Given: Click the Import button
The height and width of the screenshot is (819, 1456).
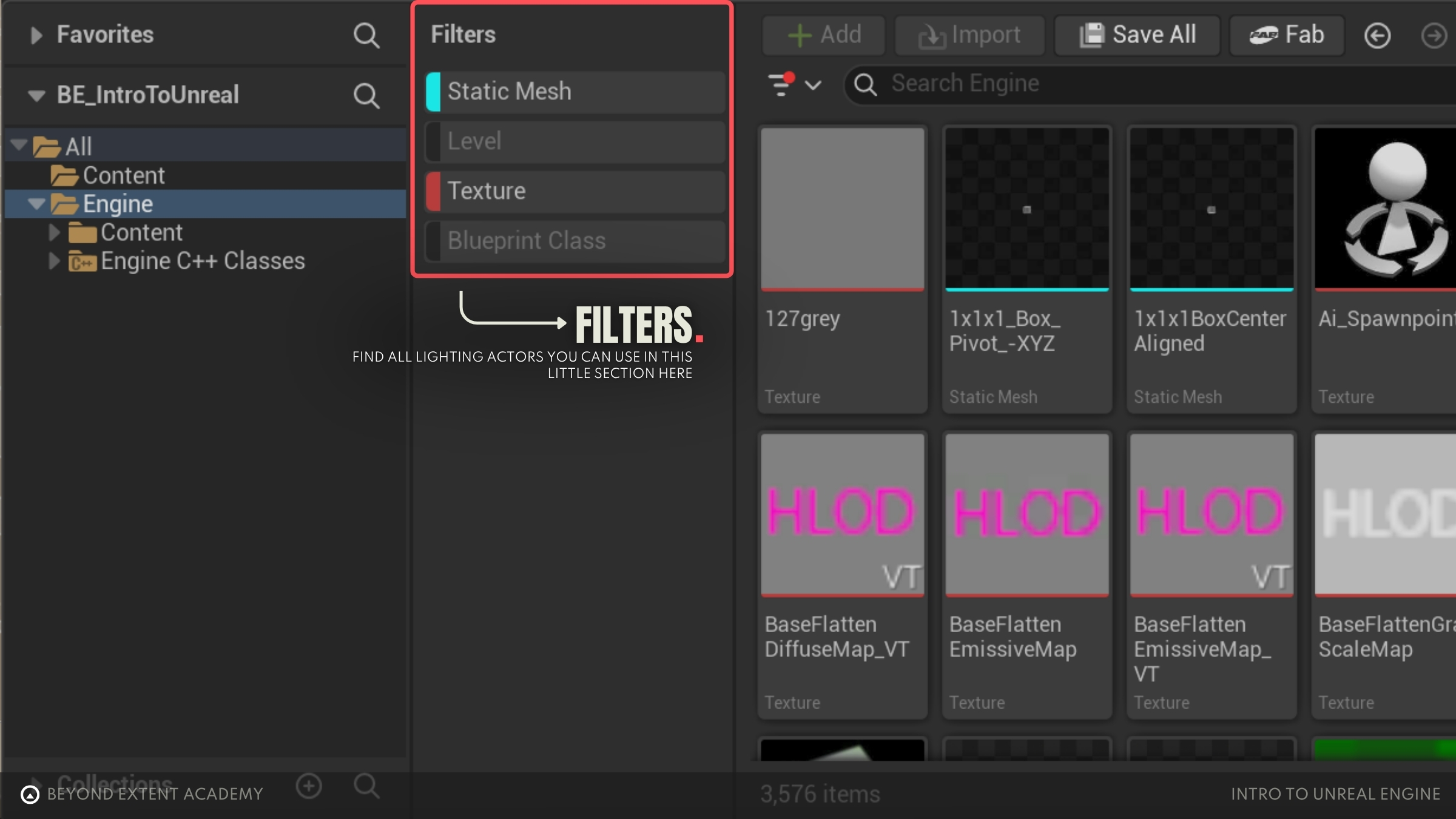Looking at the screenshot, I should (969, 35).
